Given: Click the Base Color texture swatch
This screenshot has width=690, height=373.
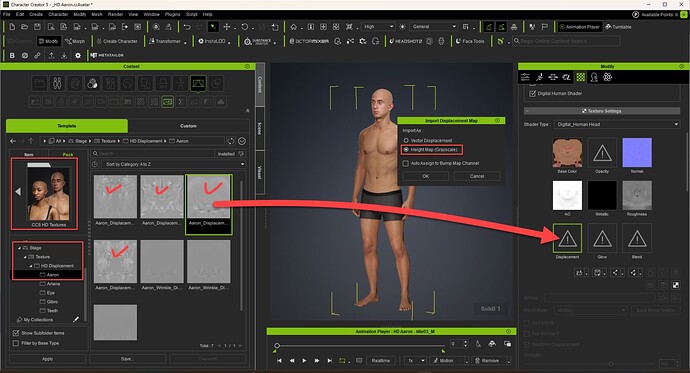Looking at the screenshot, I should 567,152.
